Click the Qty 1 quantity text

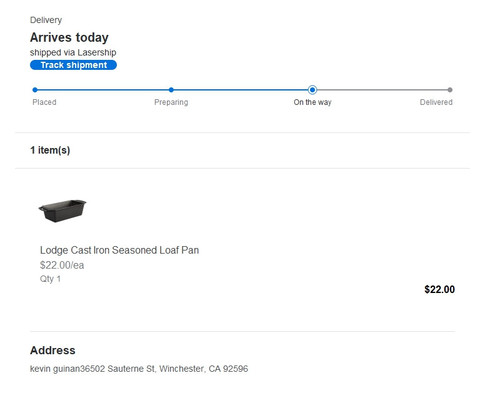50,279
